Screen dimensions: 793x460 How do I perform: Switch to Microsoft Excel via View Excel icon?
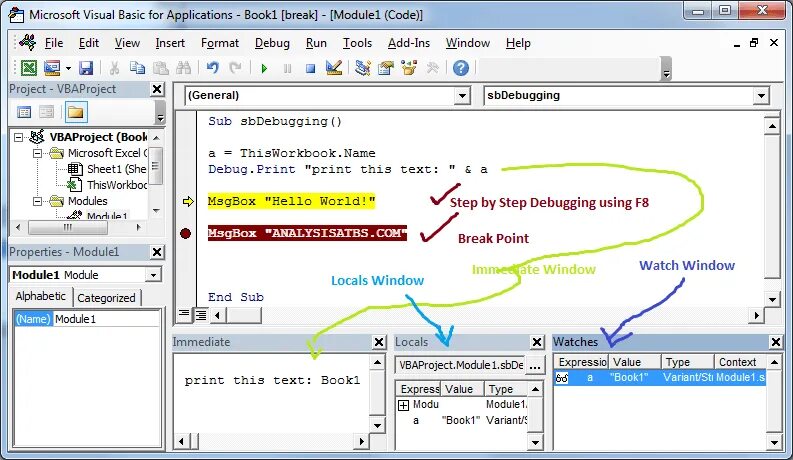(28, 68)
